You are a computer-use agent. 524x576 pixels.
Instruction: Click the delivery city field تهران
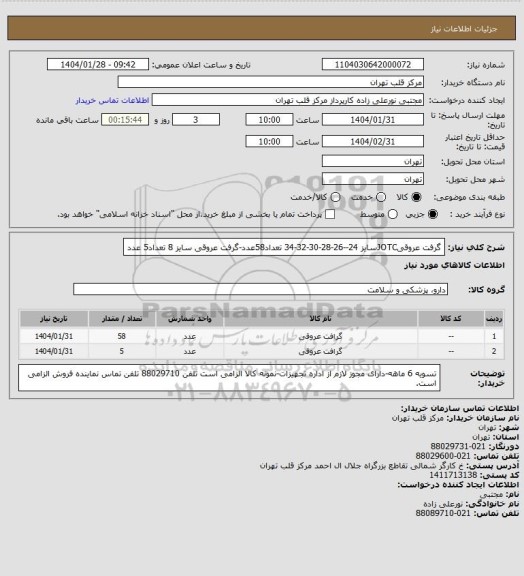(x=373, y=179)
